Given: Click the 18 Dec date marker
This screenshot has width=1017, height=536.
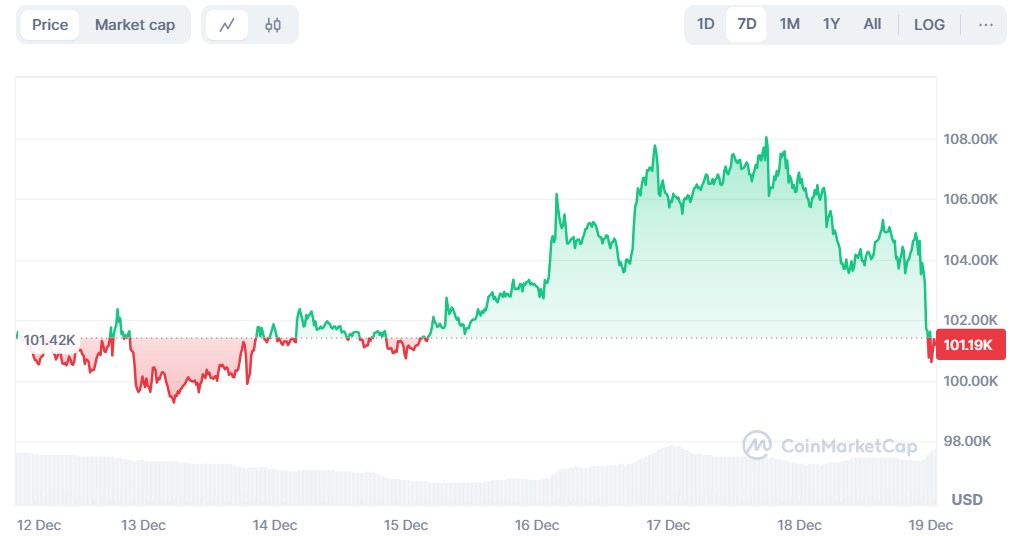Looking at the screenshot, I should point(800,525).
